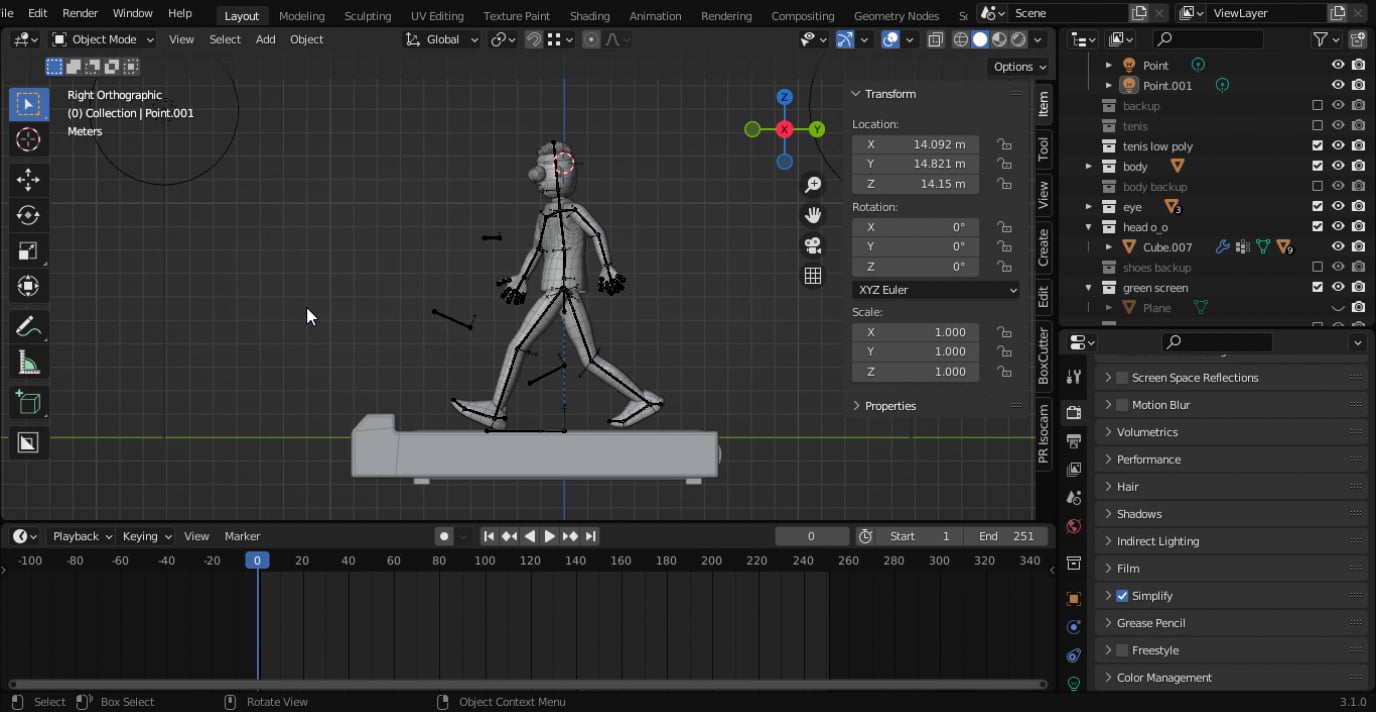Click the End frame field showing 251

1007,536
